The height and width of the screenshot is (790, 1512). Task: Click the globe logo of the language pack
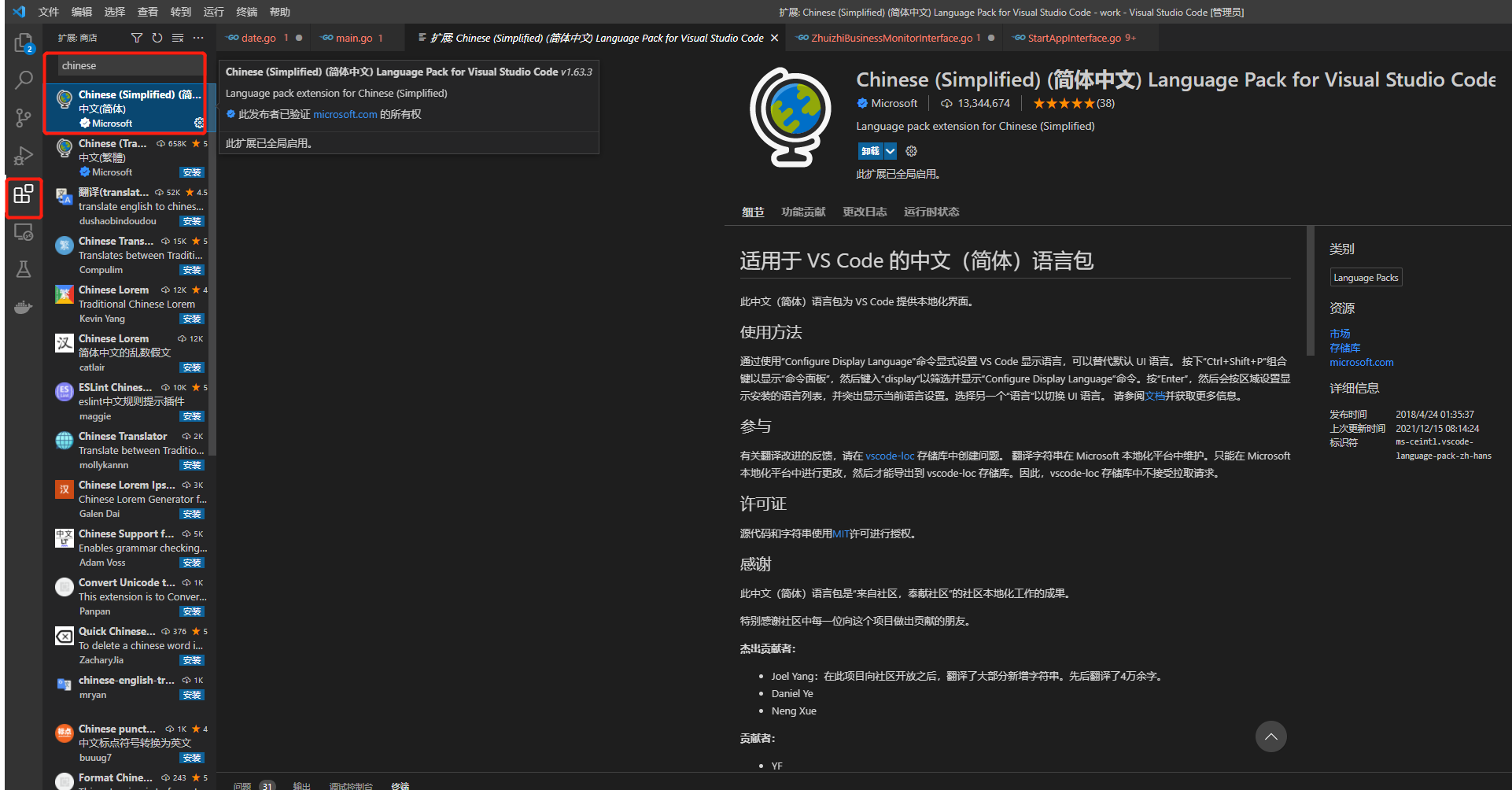coord(791,116)
